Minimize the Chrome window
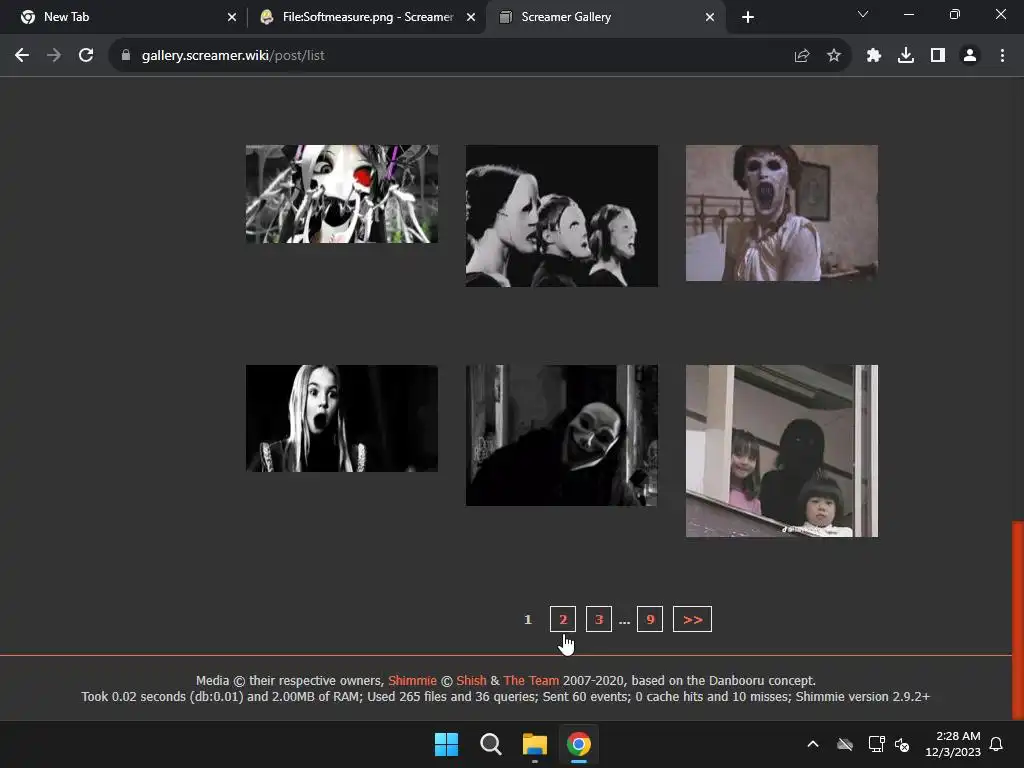The height and width of the screenshot is (768, 1024). click(908, 14)
